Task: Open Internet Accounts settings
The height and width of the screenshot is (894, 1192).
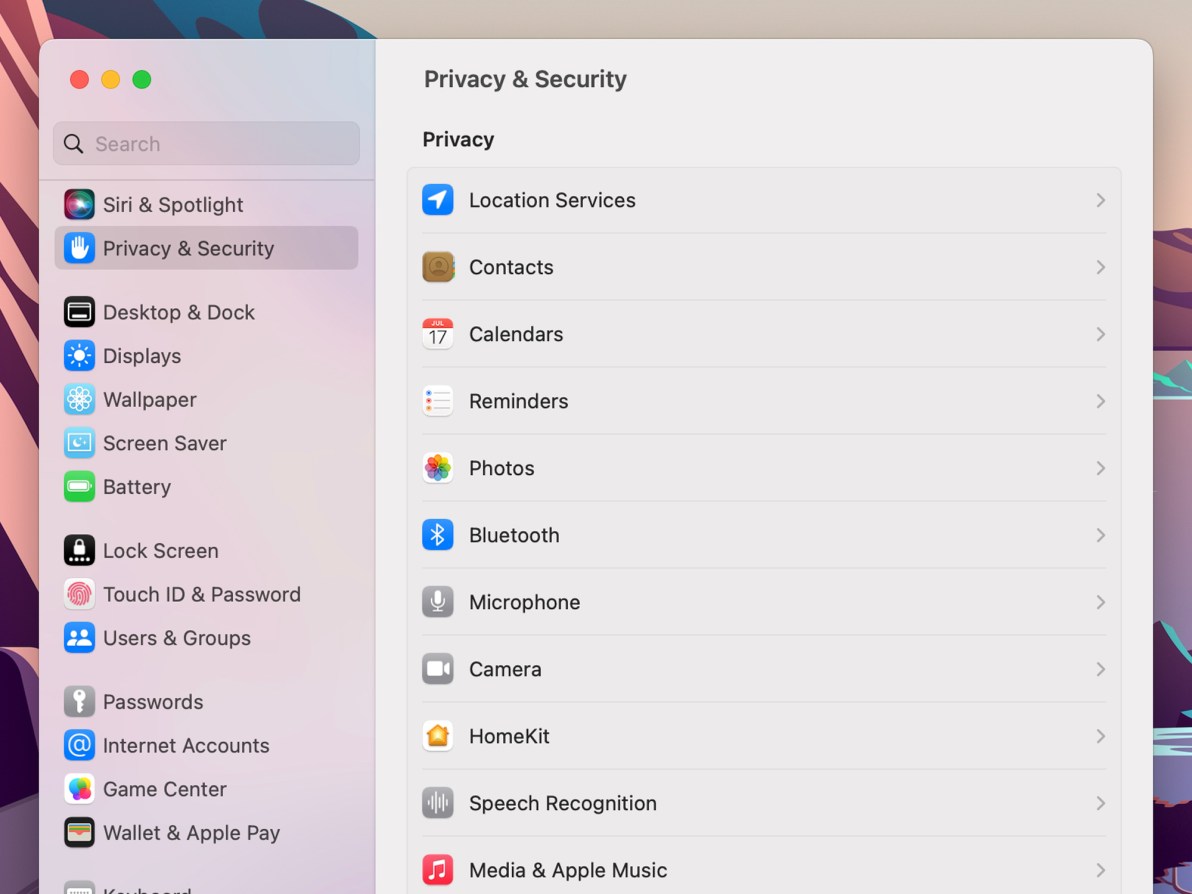Action: [x=186, y=745]
